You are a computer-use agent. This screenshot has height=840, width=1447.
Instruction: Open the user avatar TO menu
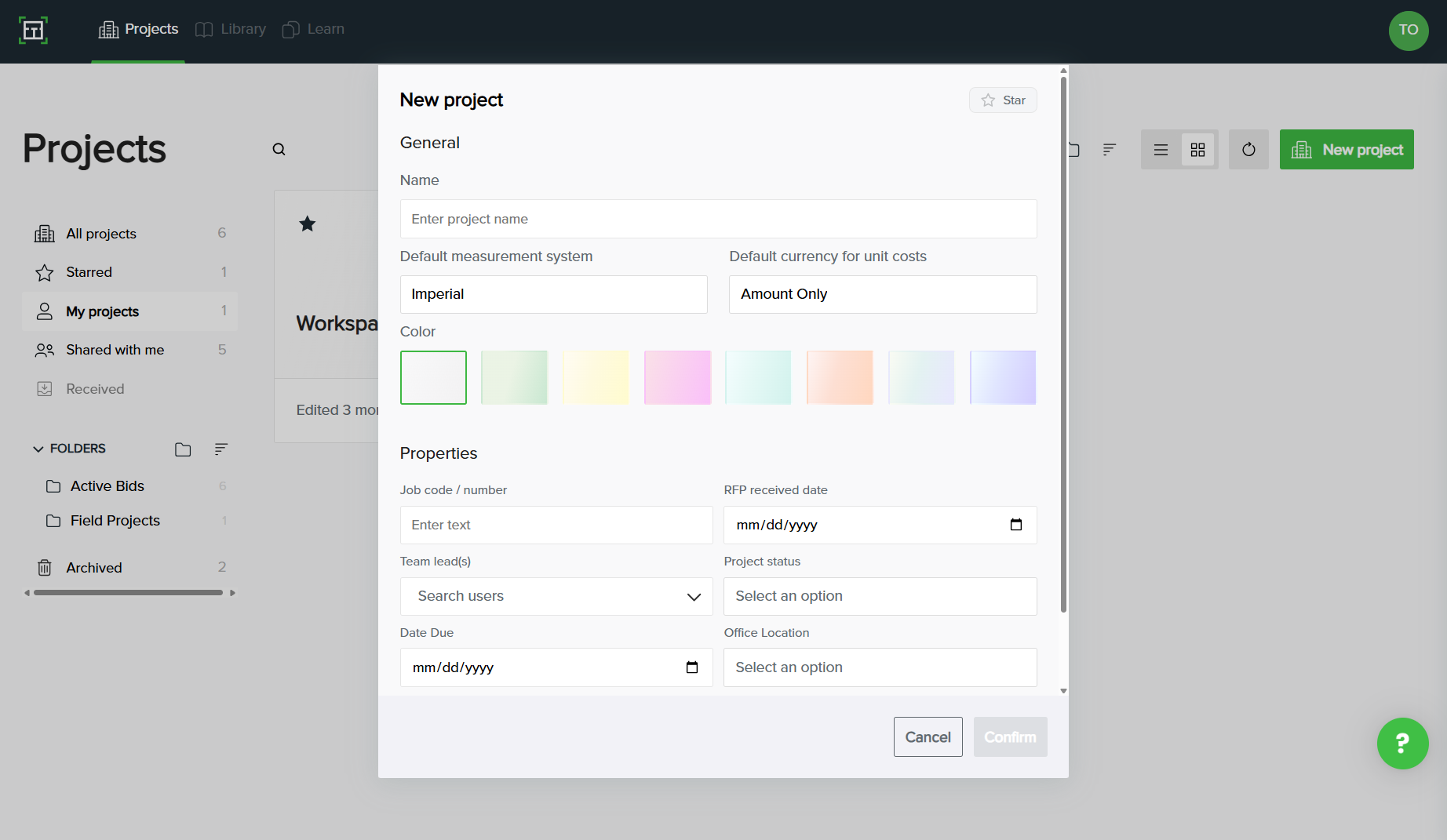click(x=1408, y=31)
